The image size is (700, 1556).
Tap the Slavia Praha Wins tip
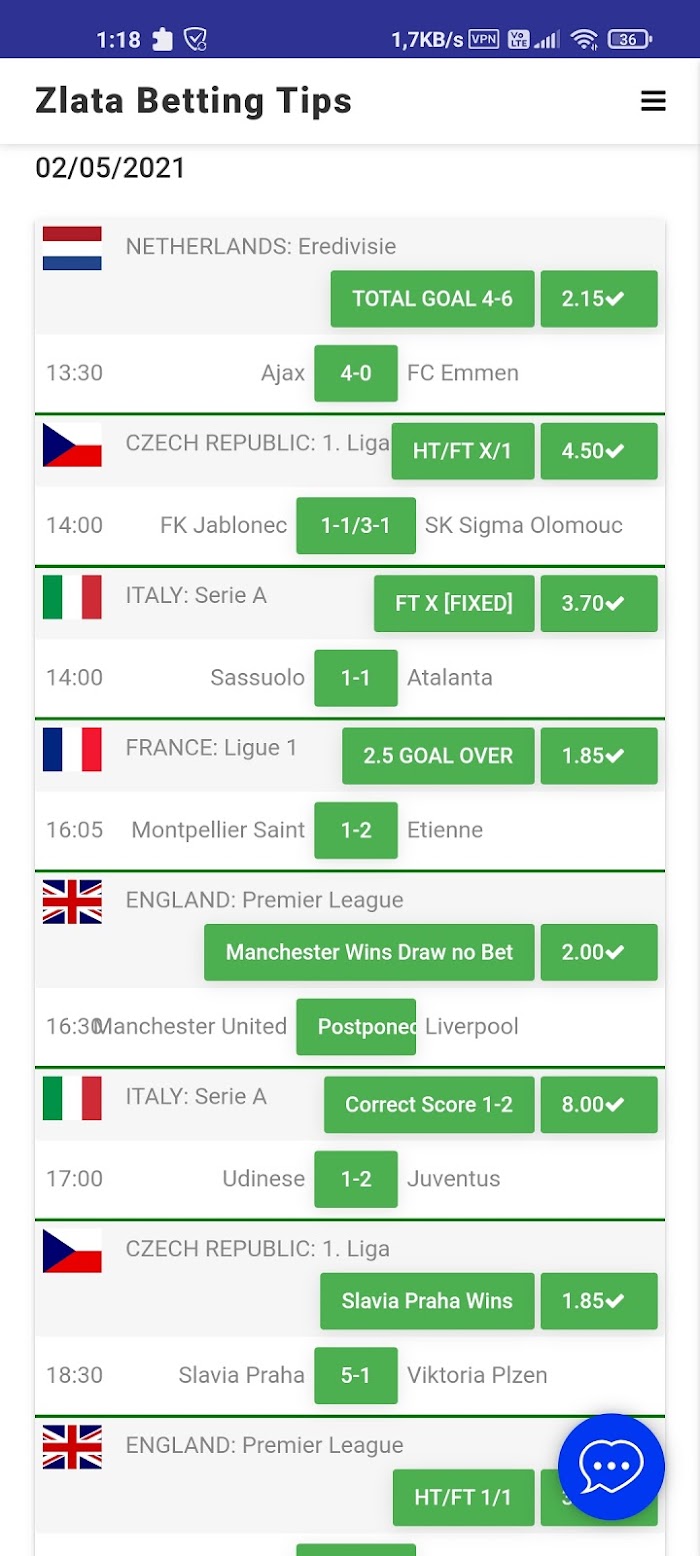[427, 1301]
